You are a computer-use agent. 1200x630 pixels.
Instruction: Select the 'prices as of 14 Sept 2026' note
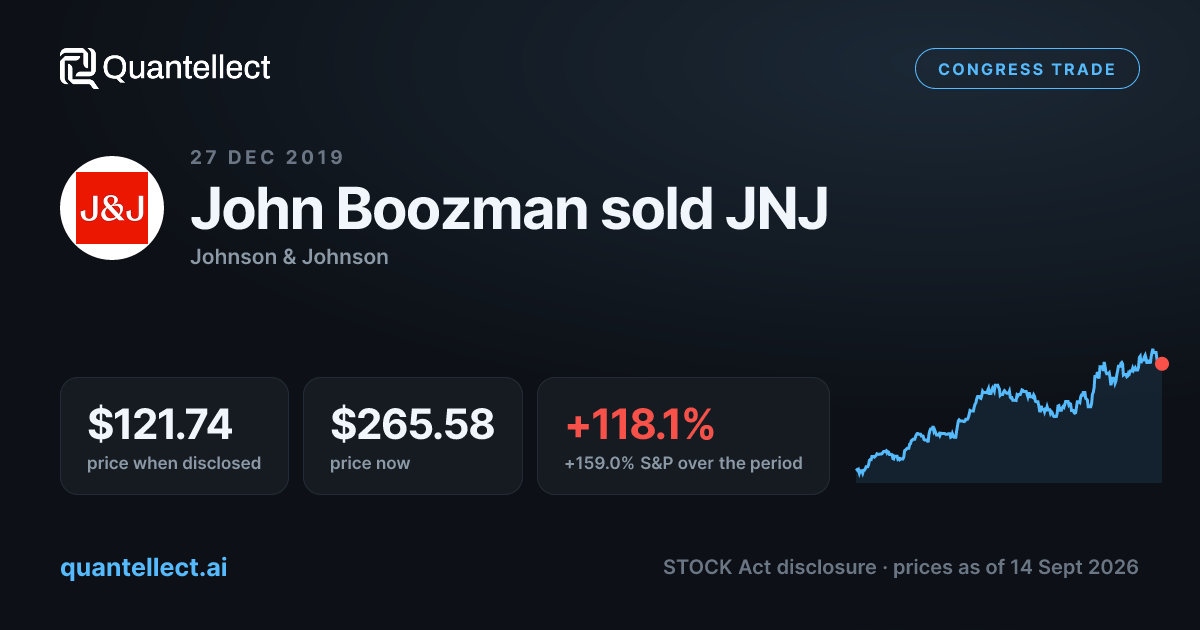[1015, 567]
